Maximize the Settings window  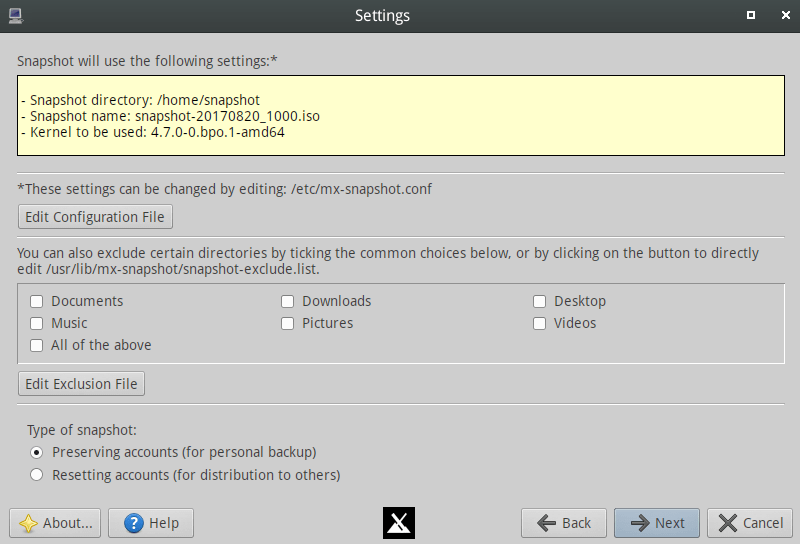pos(751,15)
